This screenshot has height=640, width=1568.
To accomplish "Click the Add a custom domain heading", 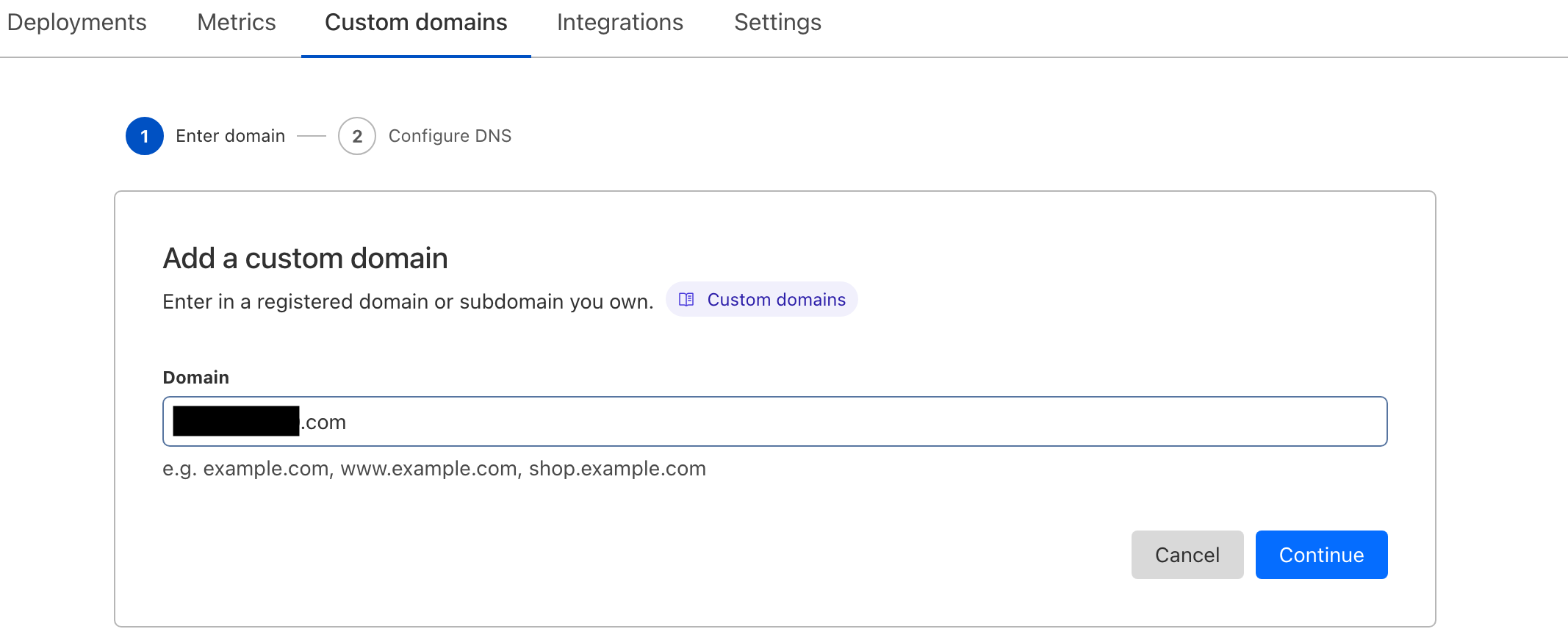I will [x=305, y=259].
